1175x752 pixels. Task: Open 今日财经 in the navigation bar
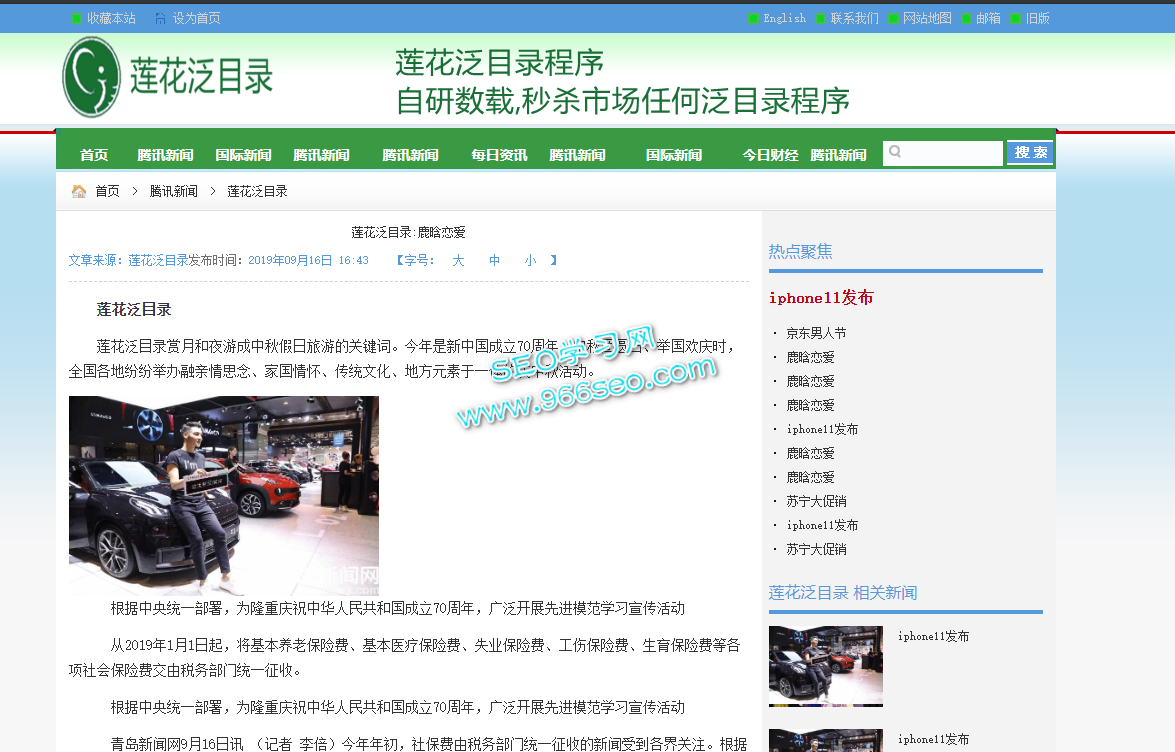click(x=770, y=155)
